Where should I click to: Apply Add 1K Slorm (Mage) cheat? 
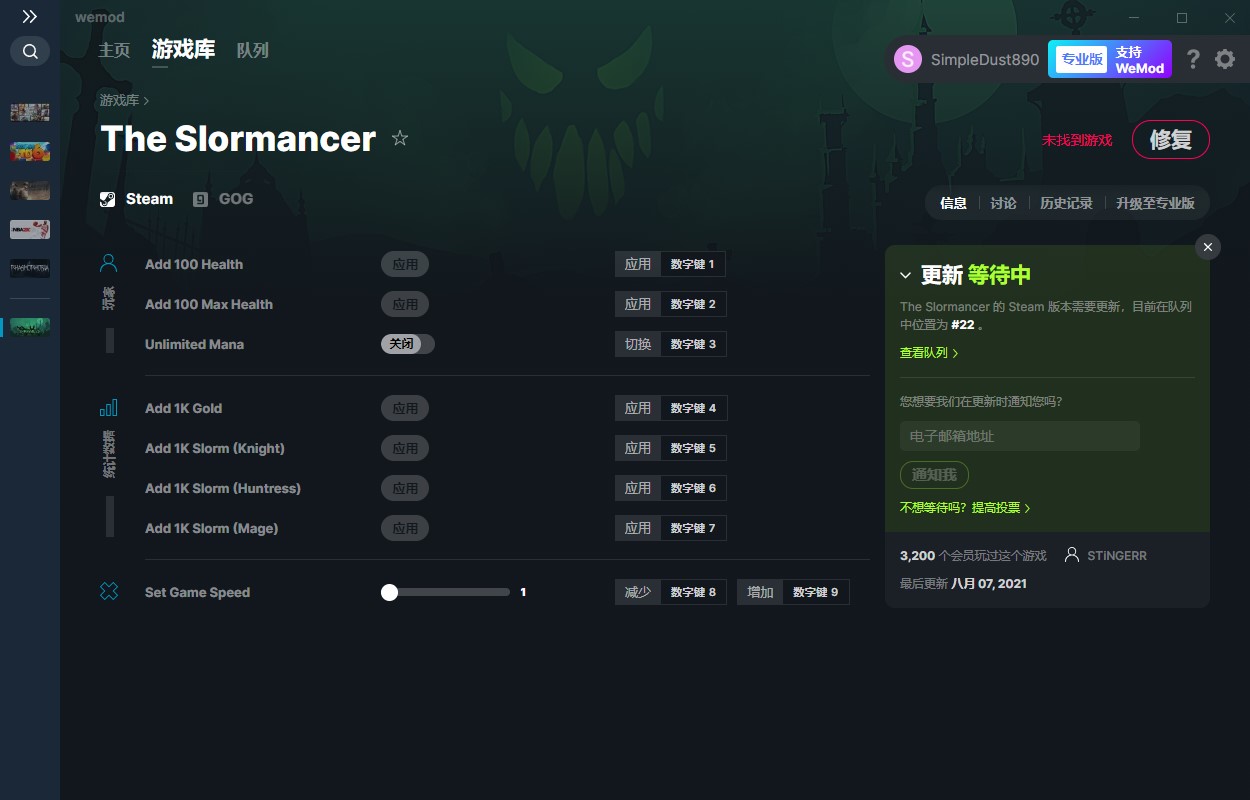pos(405,528)
